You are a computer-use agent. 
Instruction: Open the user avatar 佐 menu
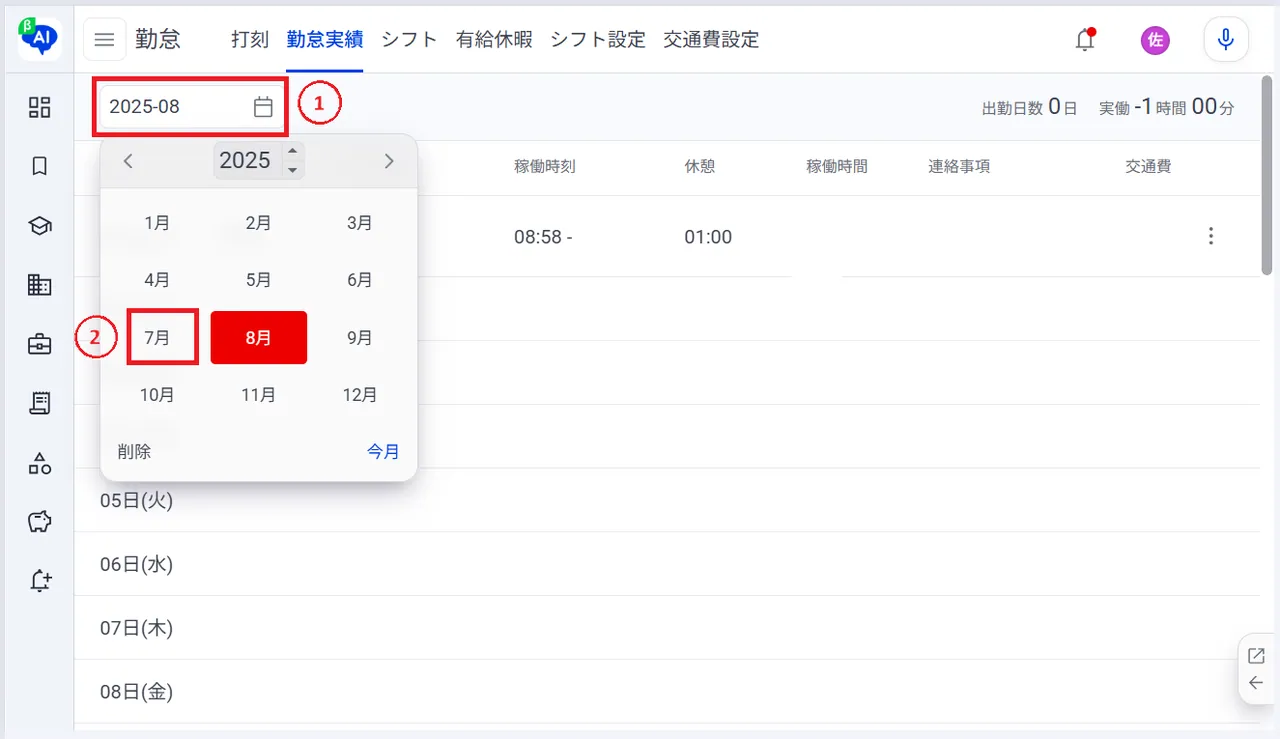pos(1155,40)
